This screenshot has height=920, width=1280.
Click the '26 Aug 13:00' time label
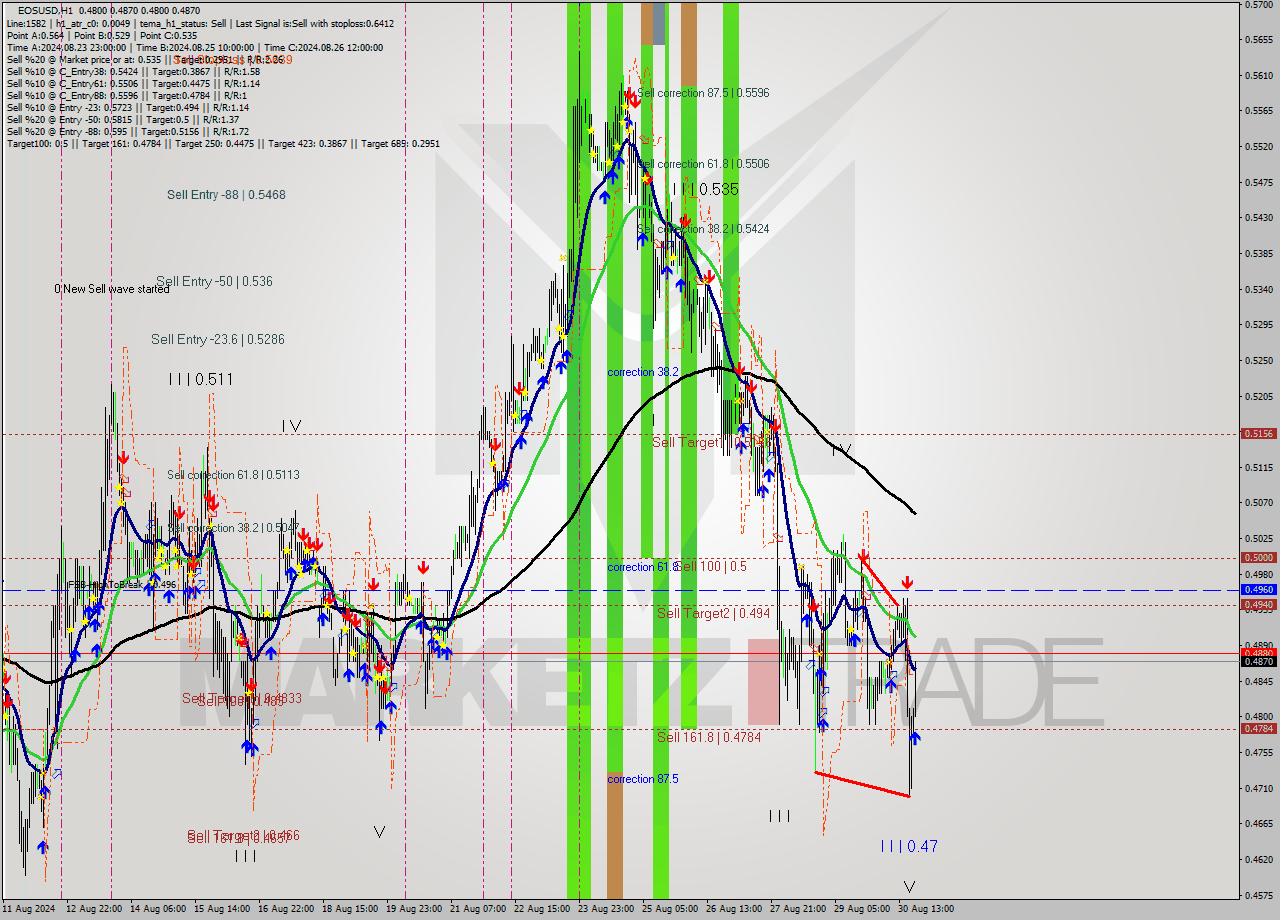click(x=734, y=909)
